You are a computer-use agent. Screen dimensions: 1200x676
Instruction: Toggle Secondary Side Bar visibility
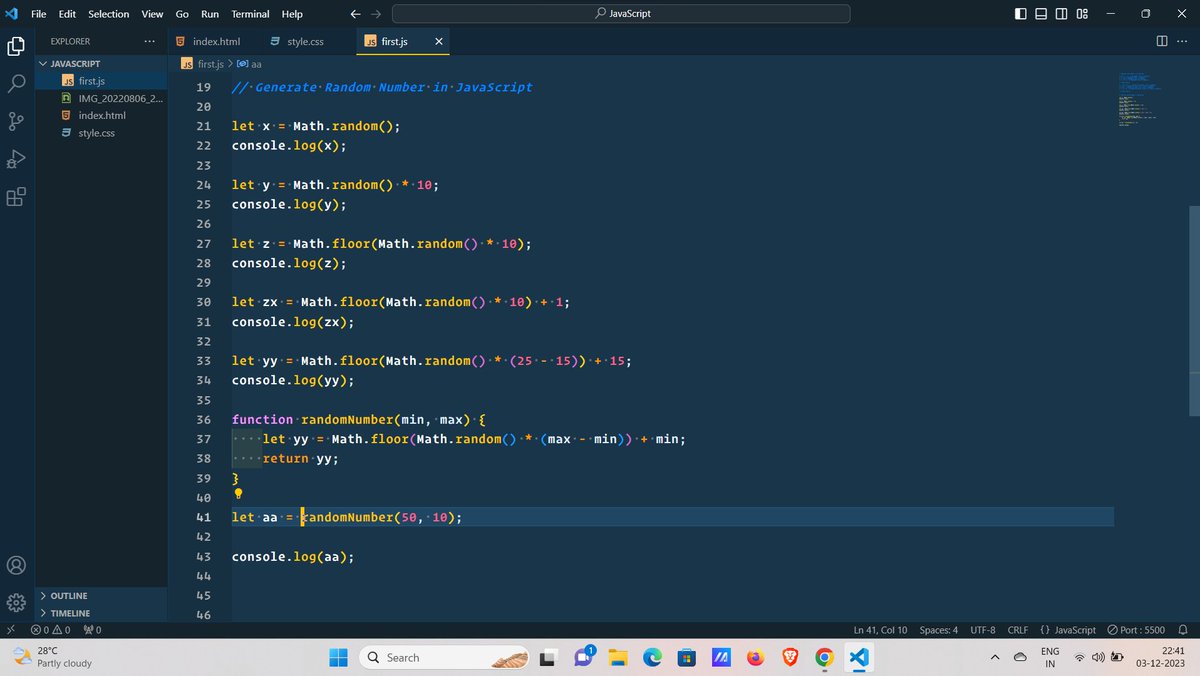click(x=1062, y=14)
